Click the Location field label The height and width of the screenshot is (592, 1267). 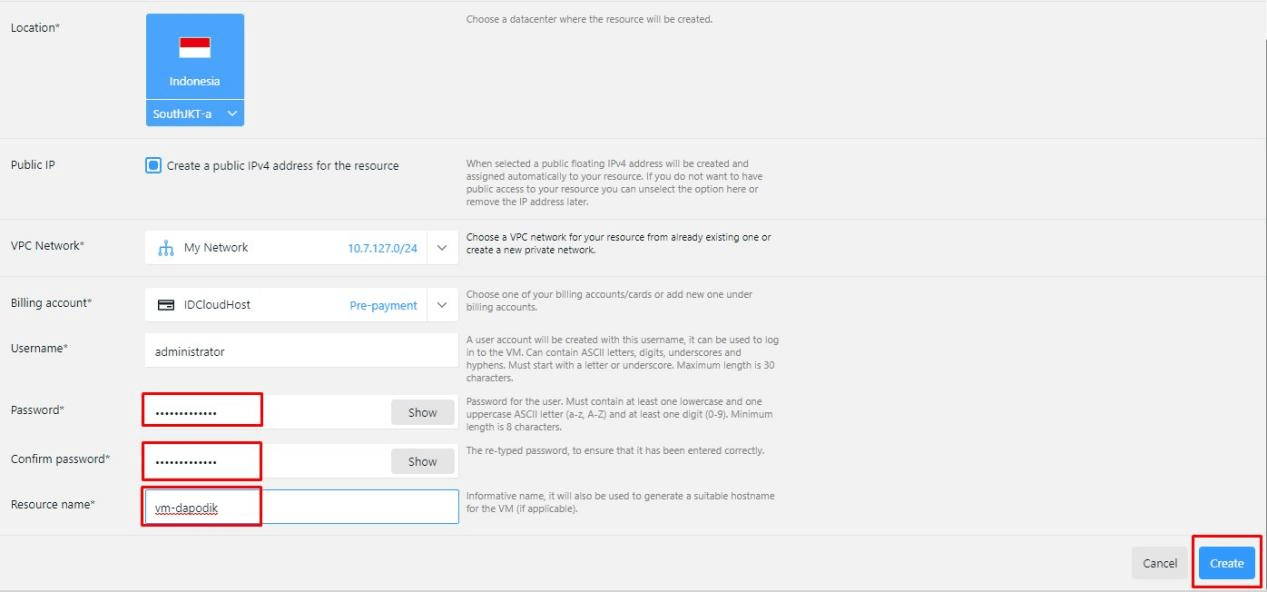tap(36, 28)
